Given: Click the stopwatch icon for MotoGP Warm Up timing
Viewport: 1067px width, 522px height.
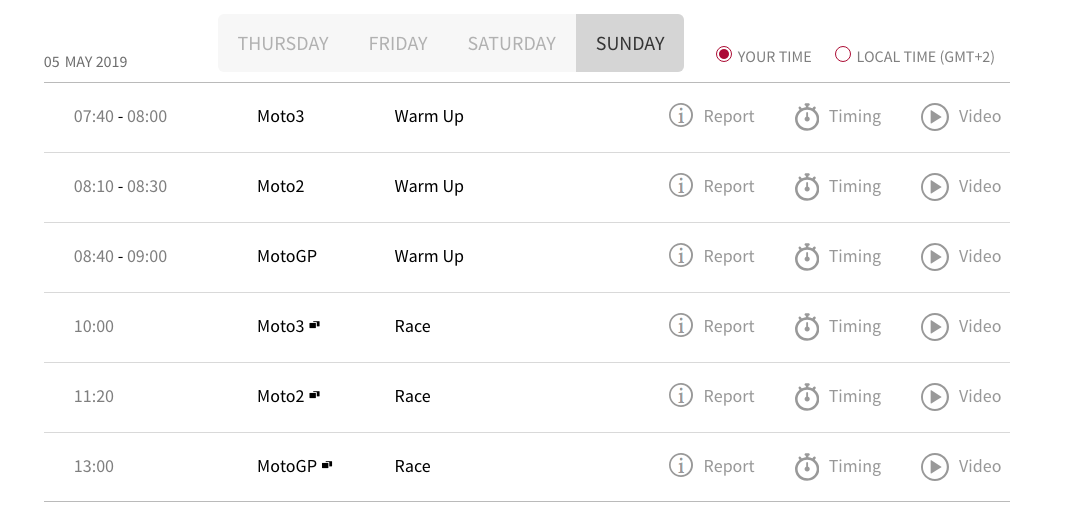Looking at the screenshot, I should (x=807, y=257).
